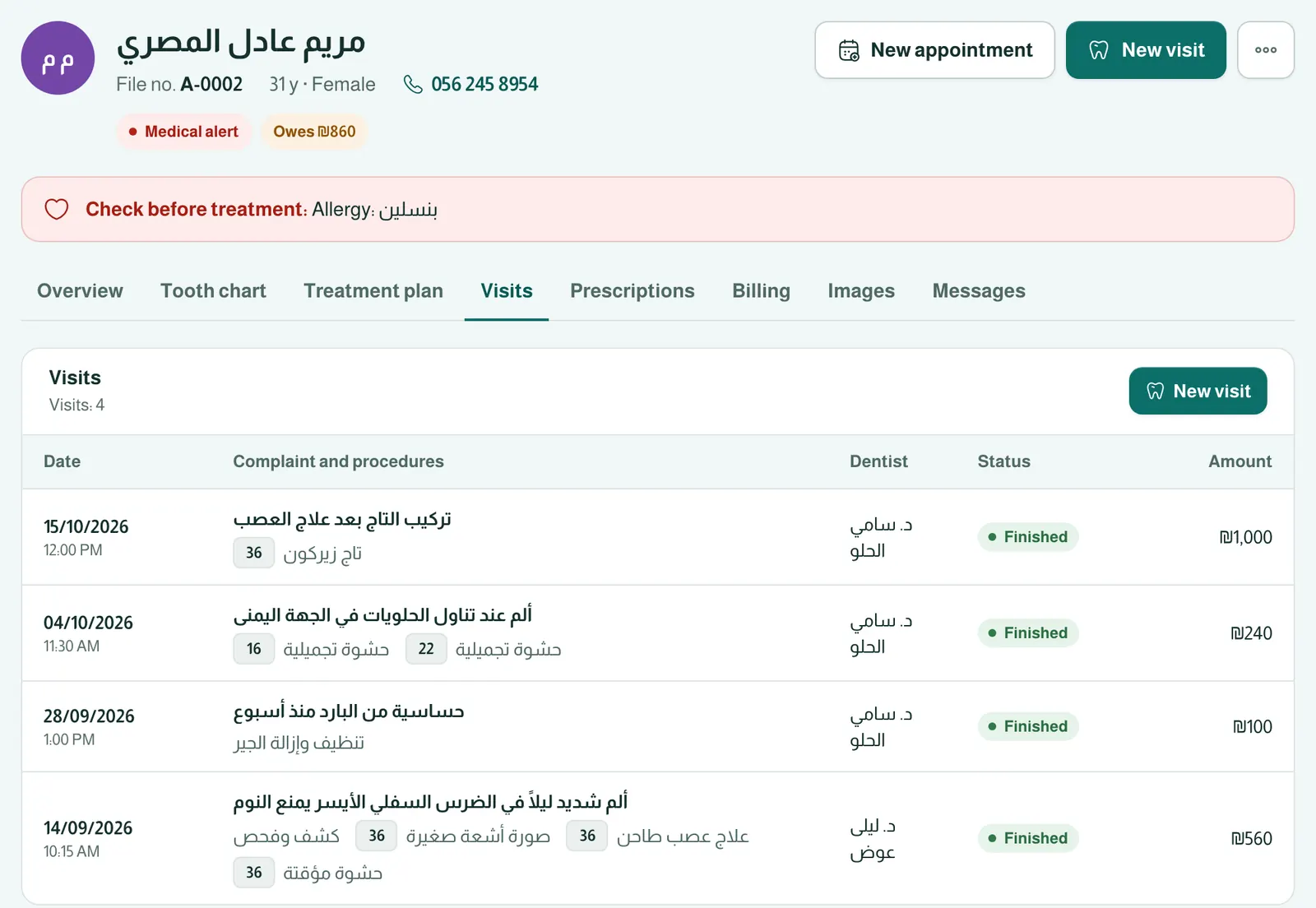
Task: Open the Billing tab
Action: click(x=761, y=291)
